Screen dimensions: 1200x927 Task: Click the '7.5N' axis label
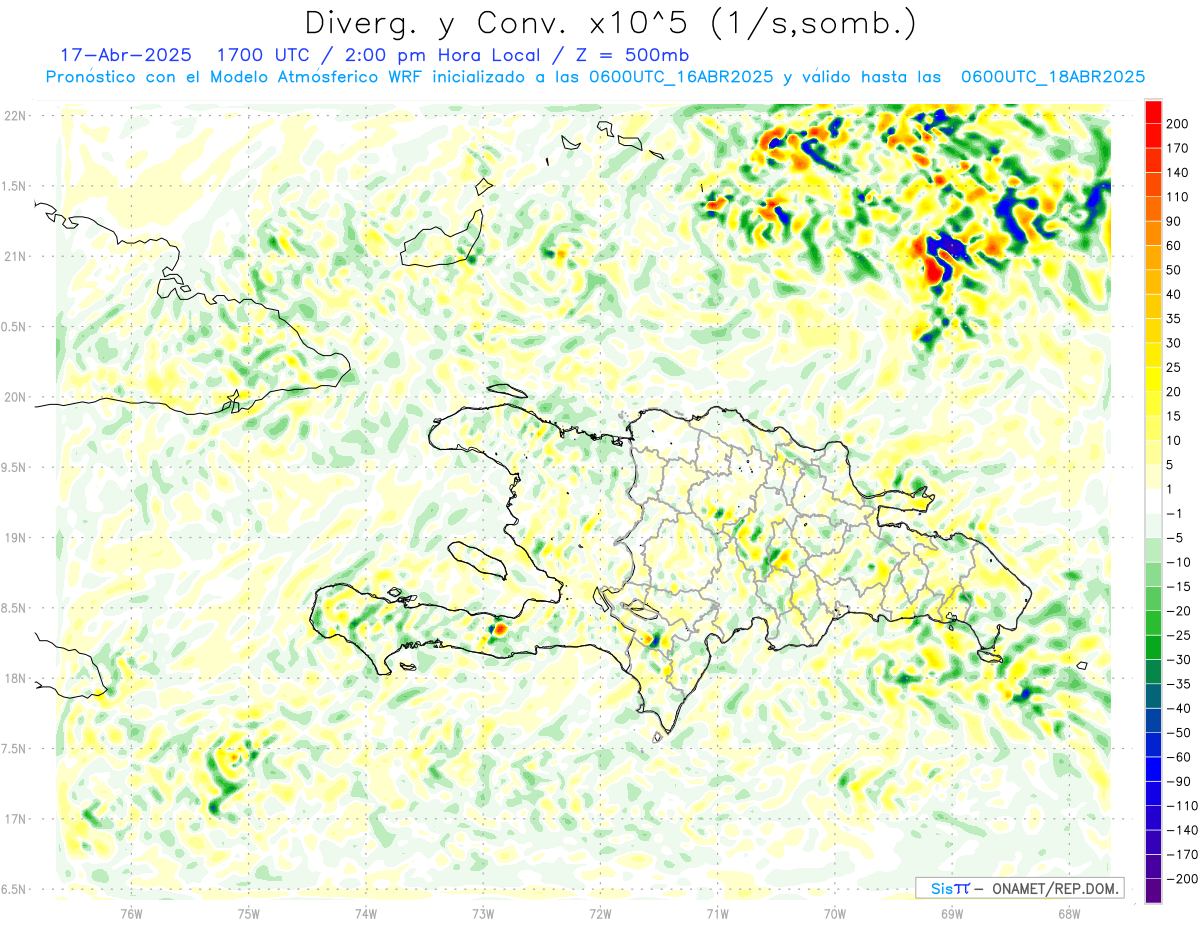pos(14,748)
